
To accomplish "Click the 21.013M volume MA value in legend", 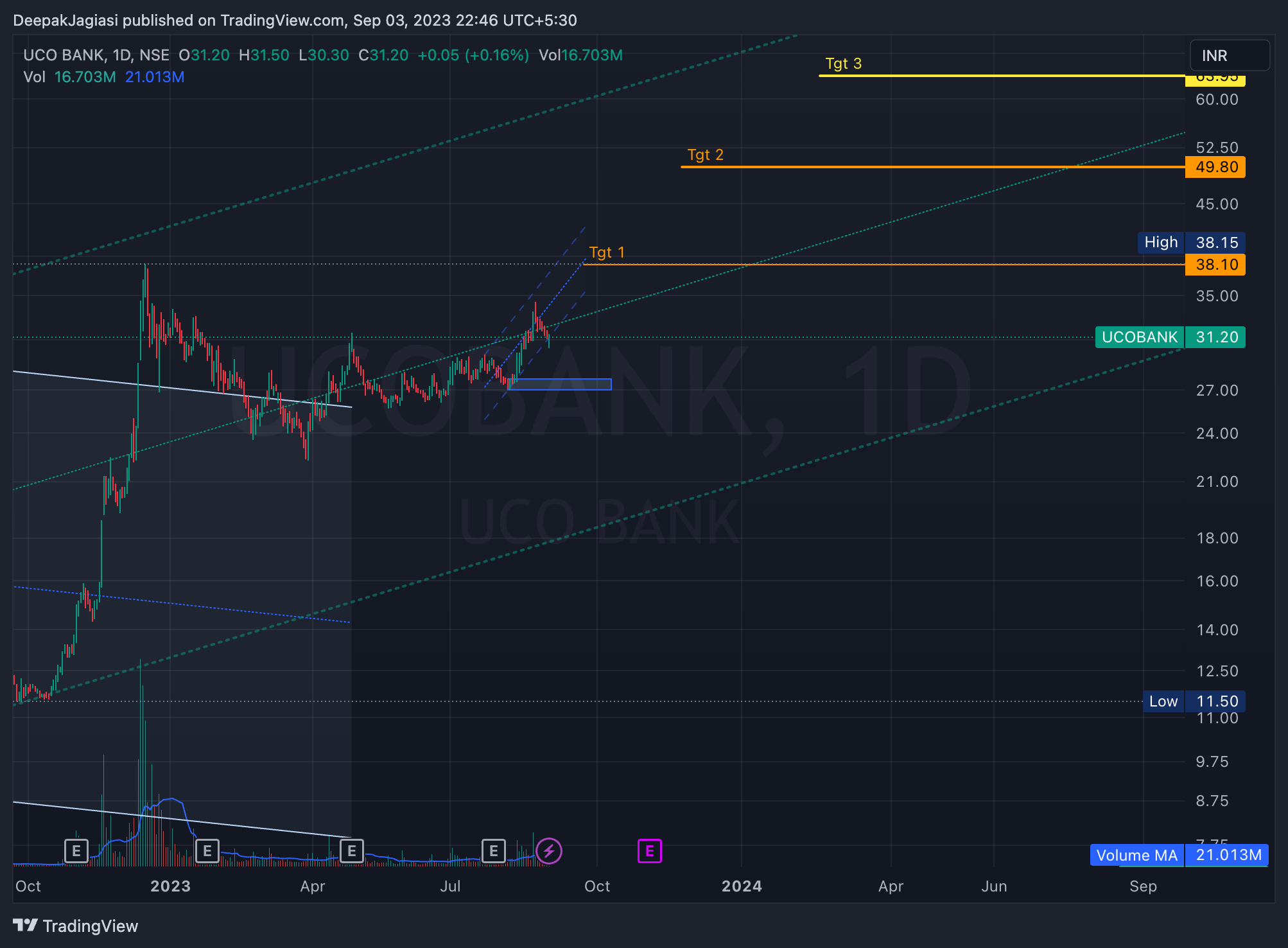I will [155, 77].
